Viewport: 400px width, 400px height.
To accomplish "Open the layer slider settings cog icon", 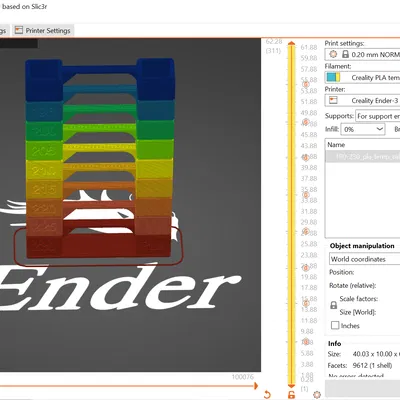I will (x=317, y=395).
